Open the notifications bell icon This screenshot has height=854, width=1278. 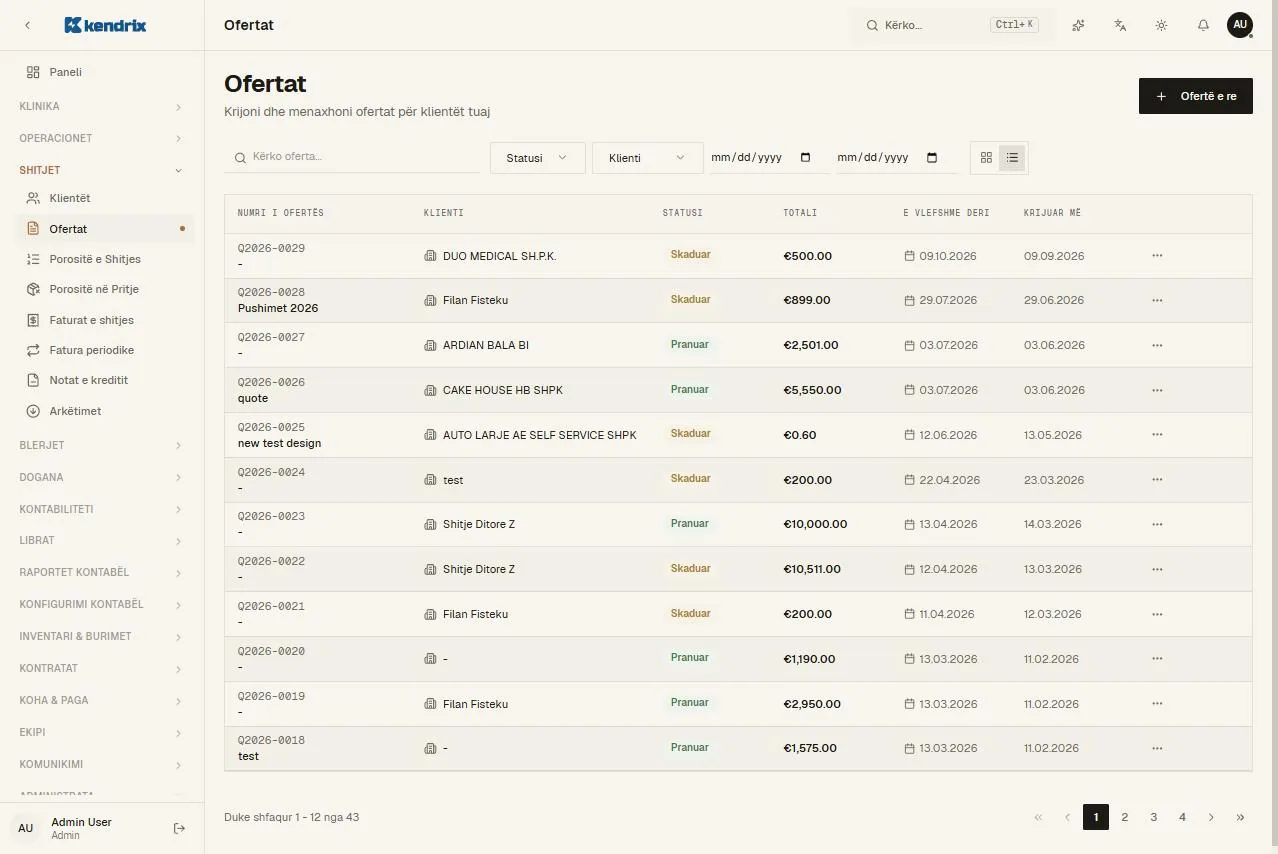click(x=1203, y=25)
